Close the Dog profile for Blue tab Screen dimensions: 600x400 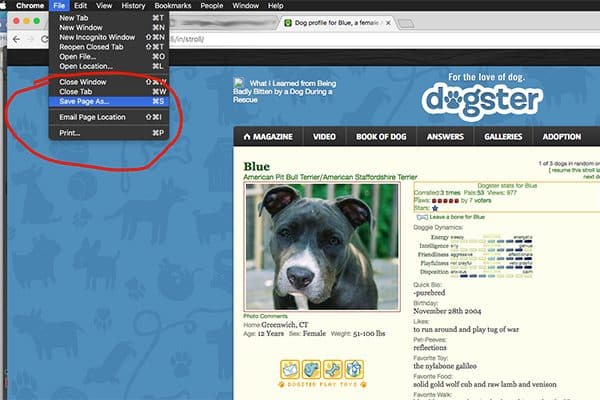click(388, 23)
